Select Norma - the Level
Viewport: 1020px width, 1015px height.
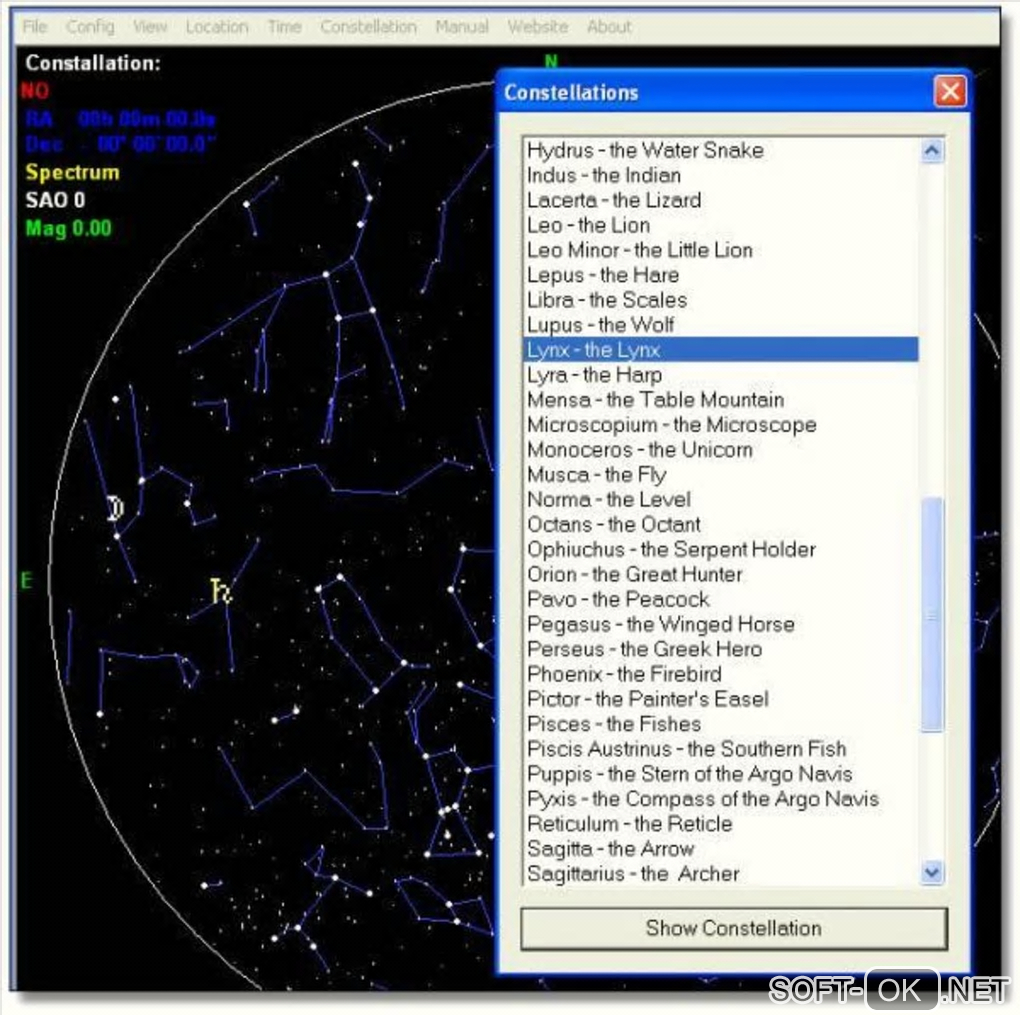(720, 500)
